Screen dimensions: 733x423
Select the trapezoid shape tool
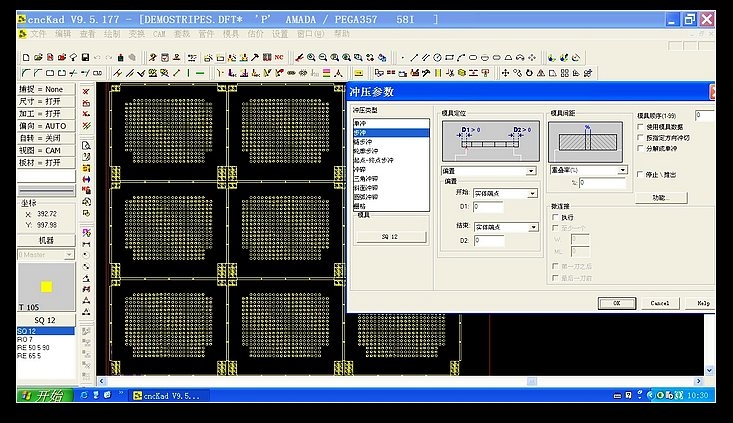508,57
